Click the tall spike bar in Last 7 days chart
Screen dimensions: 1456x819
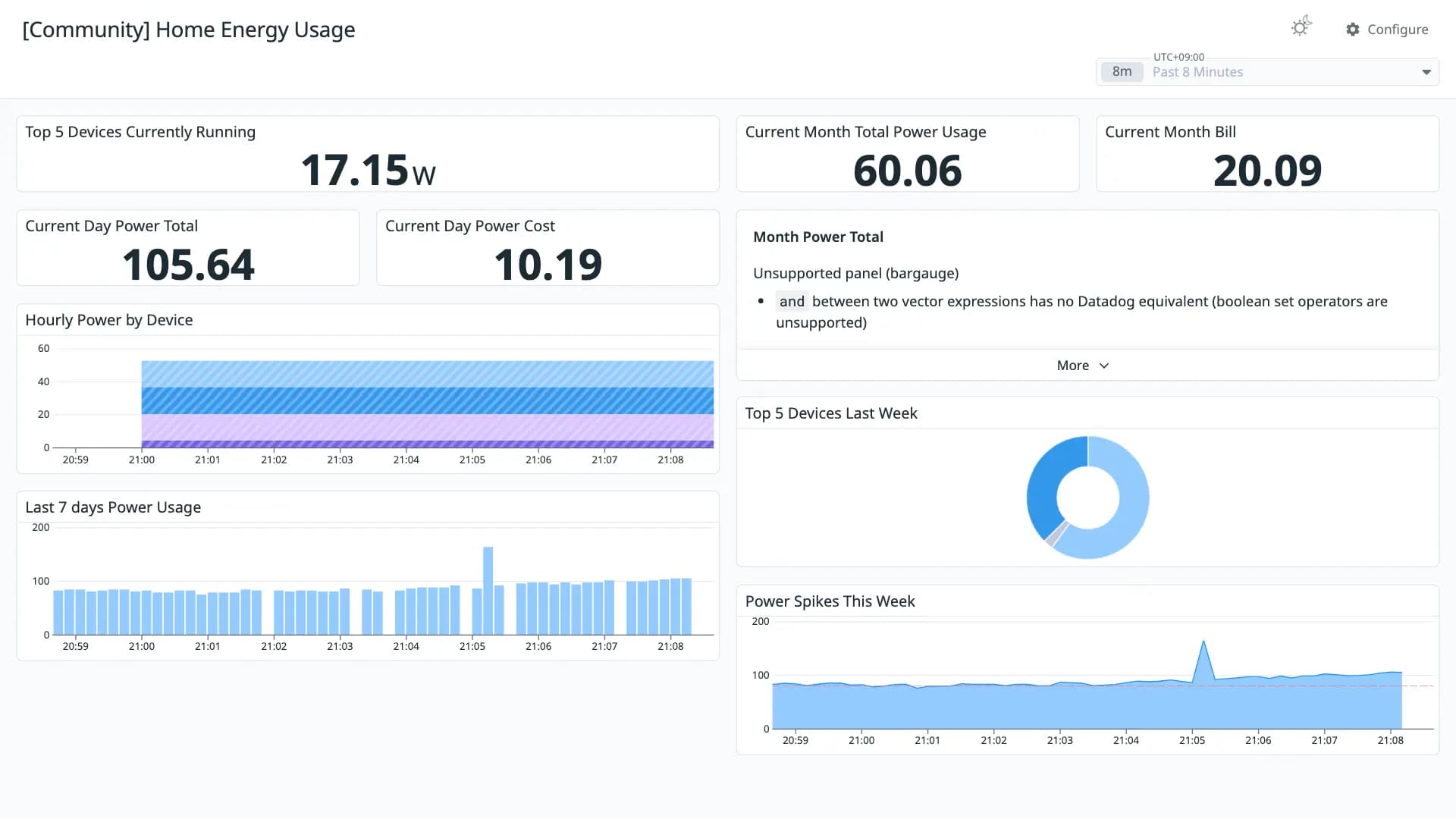click(x=488, y=590)
